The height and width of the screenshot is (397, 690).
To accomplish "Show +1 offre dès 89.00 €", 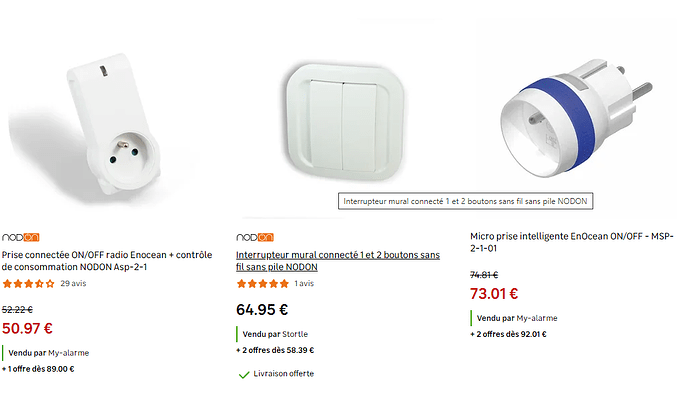I will pyautogui.click(x=38, y=369).
